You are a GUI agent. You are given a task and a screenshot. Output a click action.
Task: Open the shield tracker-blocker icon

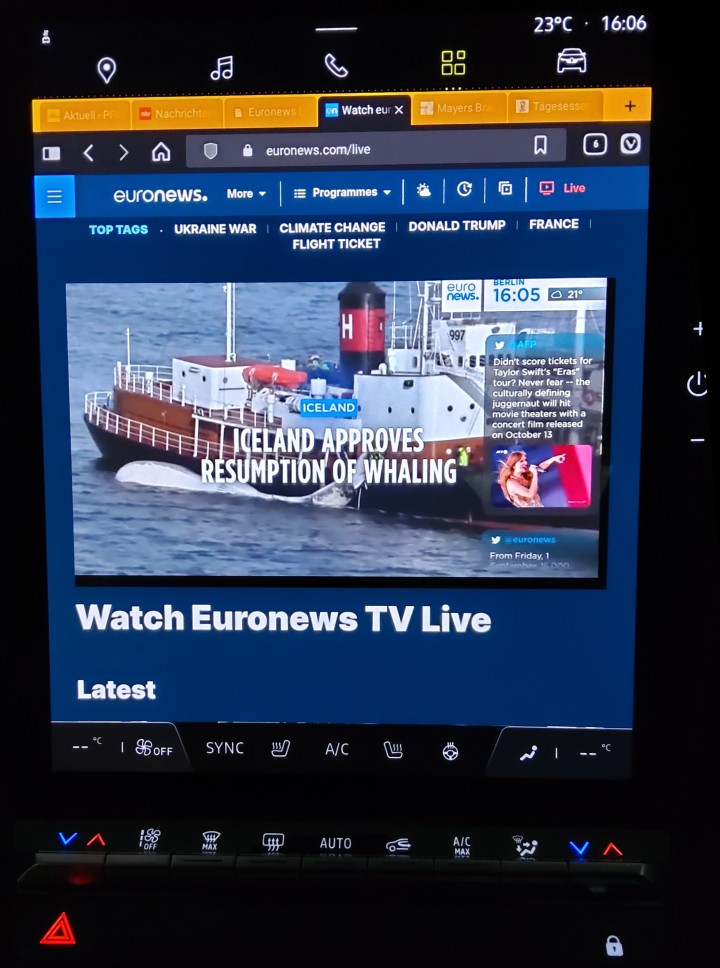tap(211, 151)
